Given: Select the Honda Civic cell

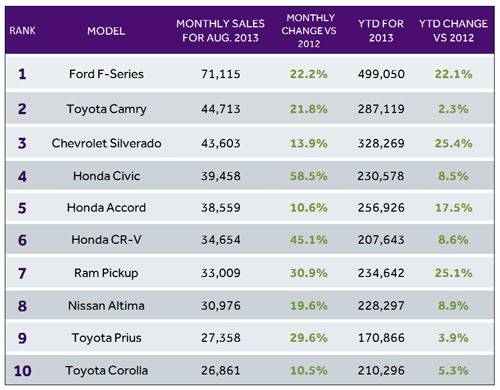Looking at the screenshot, I should [106, 176].
